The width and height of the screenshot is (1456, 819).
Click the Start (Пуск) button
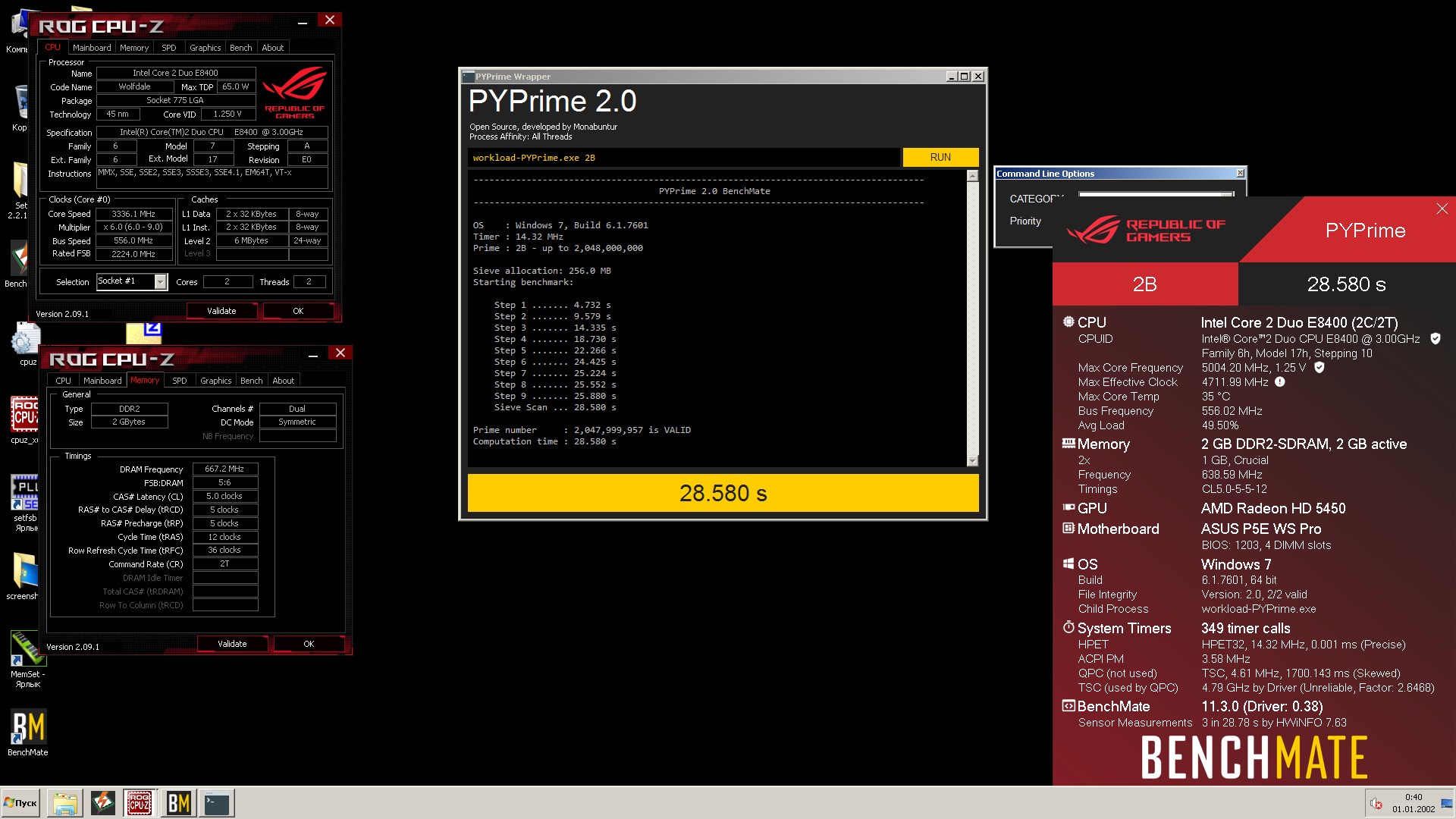[20, 803]
